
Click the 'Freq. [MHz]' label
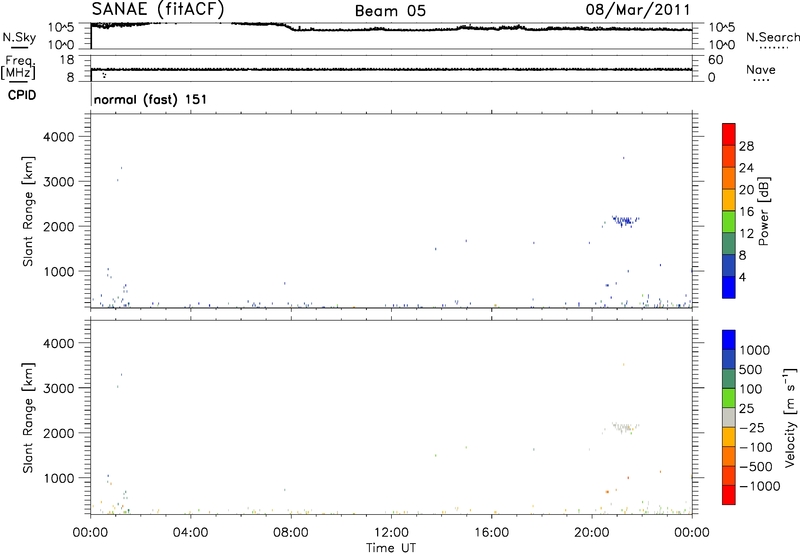click(18, 67)
